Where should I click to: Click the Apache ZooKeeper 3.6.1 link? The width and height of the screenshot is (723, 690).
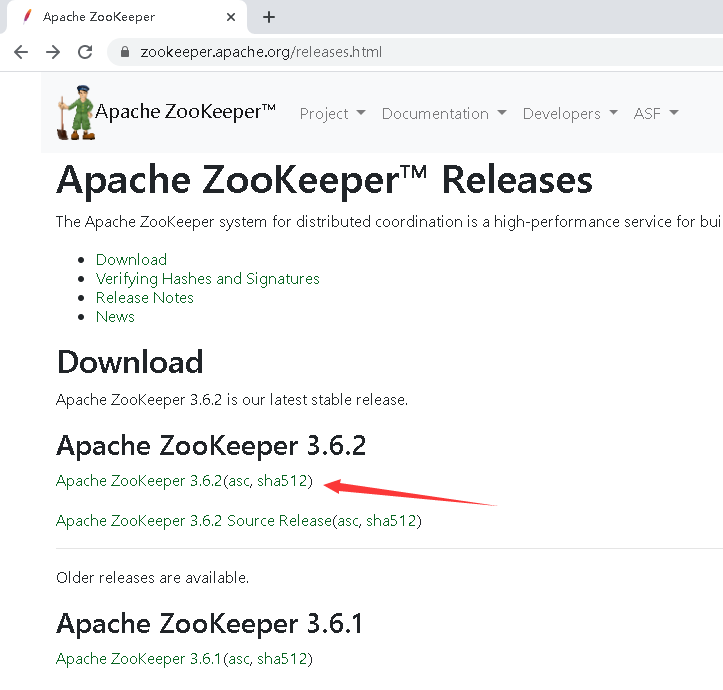point(138,659)
